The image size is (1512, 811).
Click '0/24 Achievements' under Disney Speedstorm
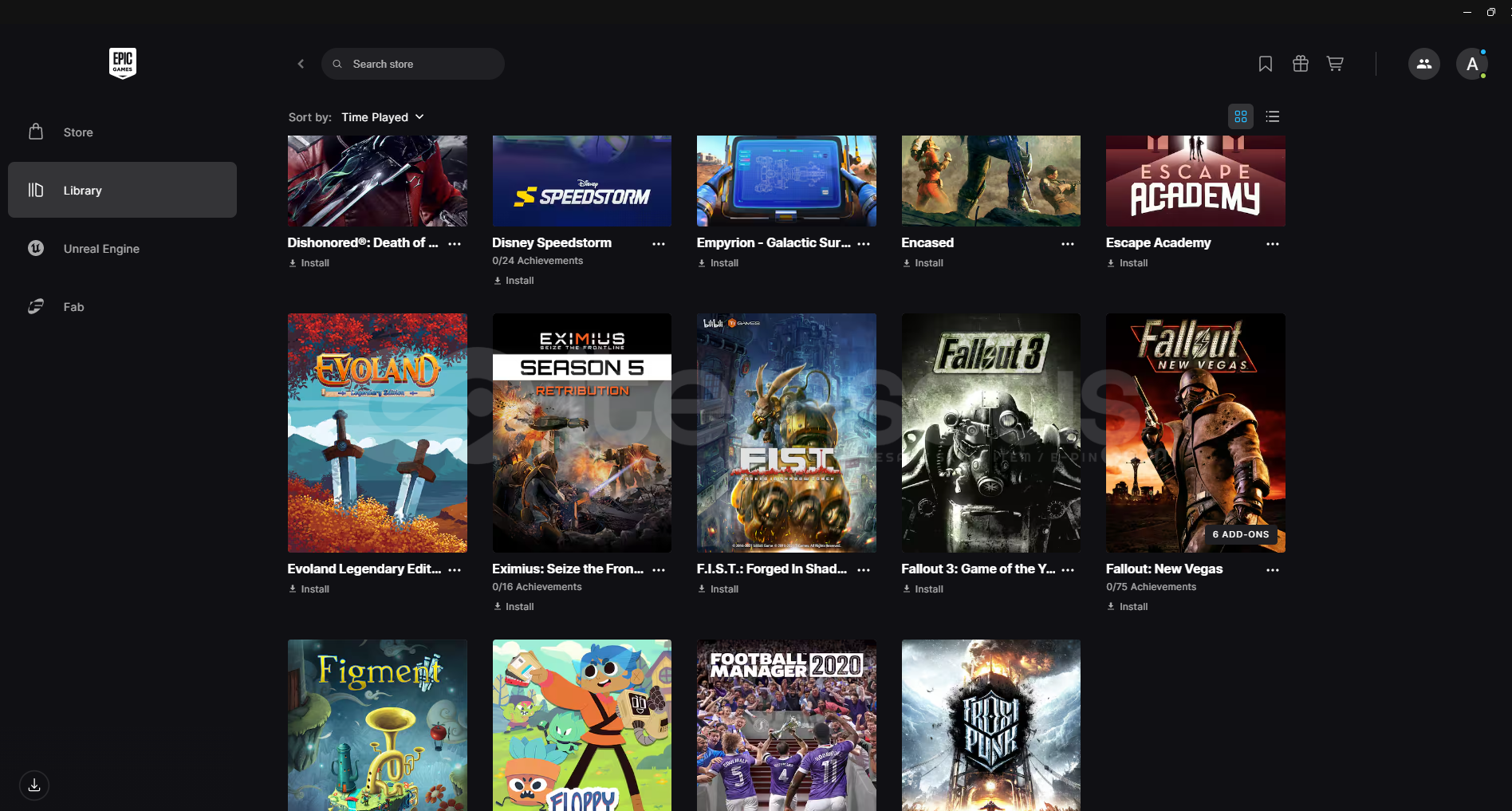click(x=537, y=261)
